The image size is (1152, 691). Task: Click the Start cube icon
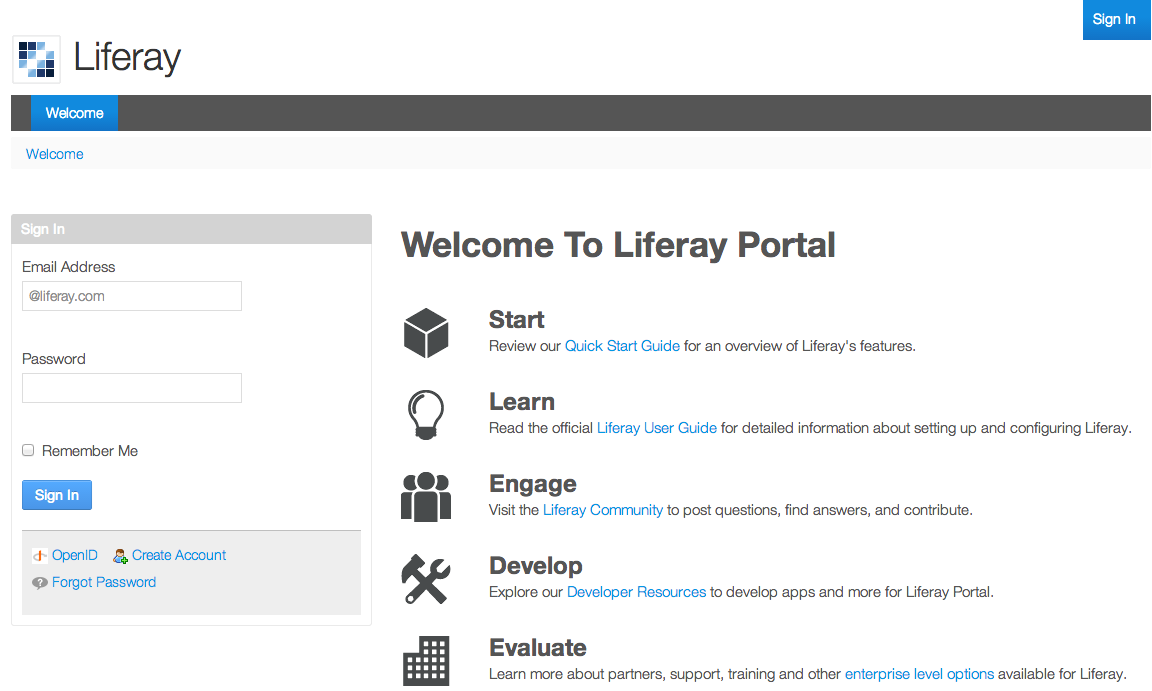pos(426,332)
